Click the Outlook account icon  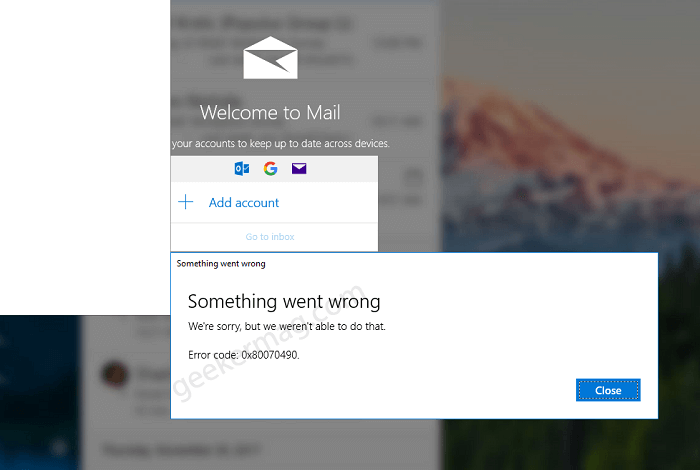coord(242,169)
